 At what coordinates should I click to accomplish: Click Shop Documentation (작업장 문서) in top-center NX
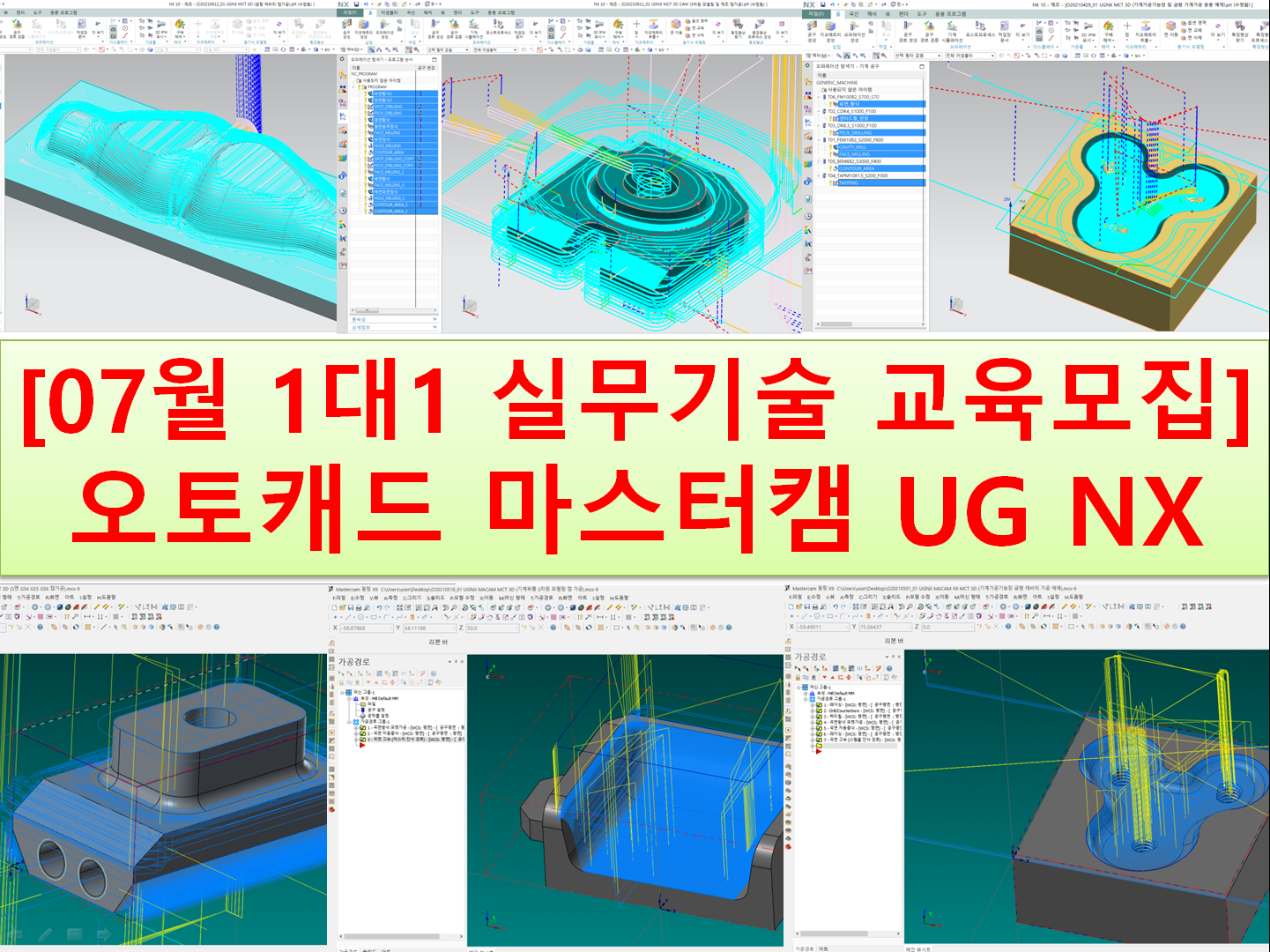point(519,29)
